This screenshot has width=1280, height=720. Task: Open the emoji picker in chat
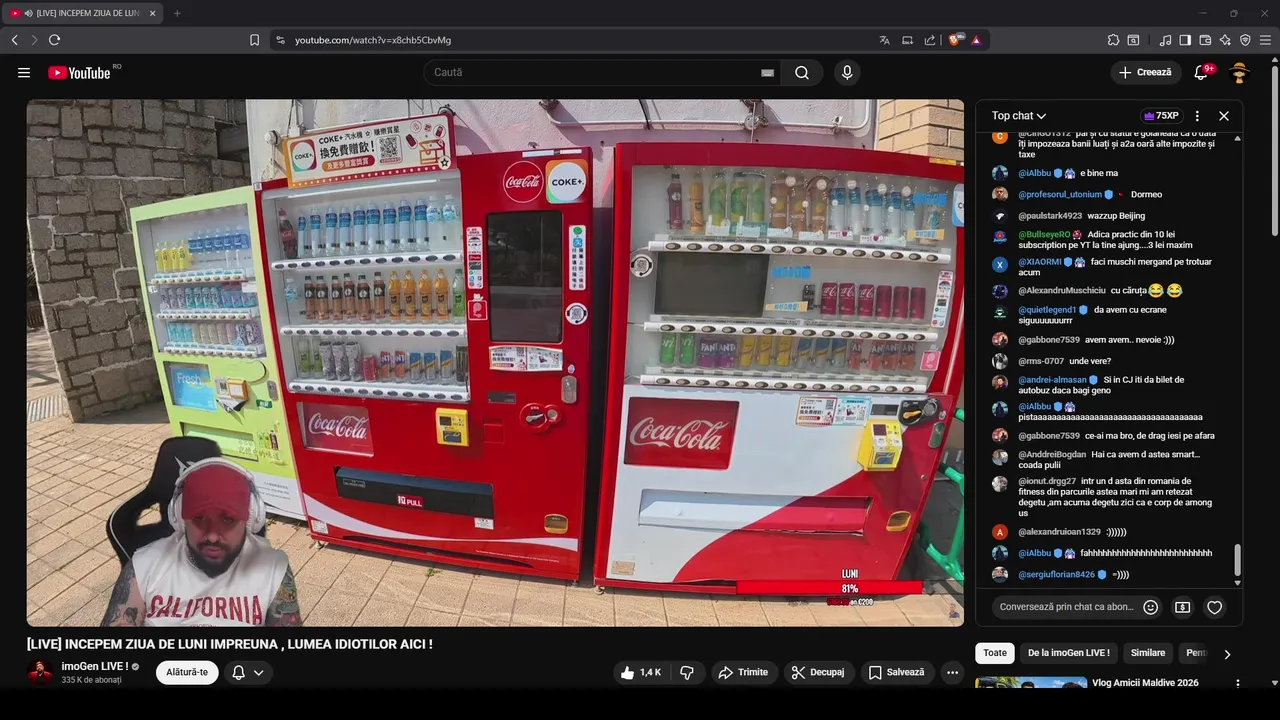1151,607
